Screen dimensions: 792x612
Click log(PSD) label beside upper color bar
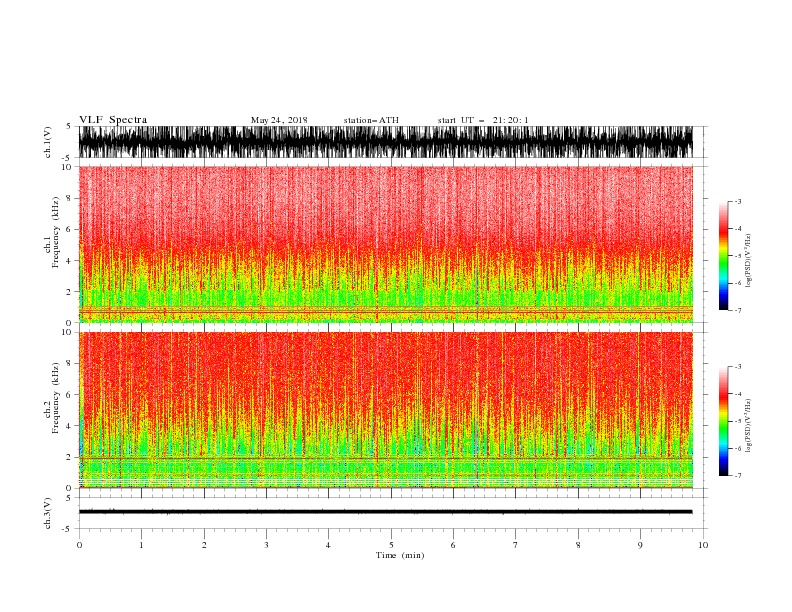[x=749, y=261]
